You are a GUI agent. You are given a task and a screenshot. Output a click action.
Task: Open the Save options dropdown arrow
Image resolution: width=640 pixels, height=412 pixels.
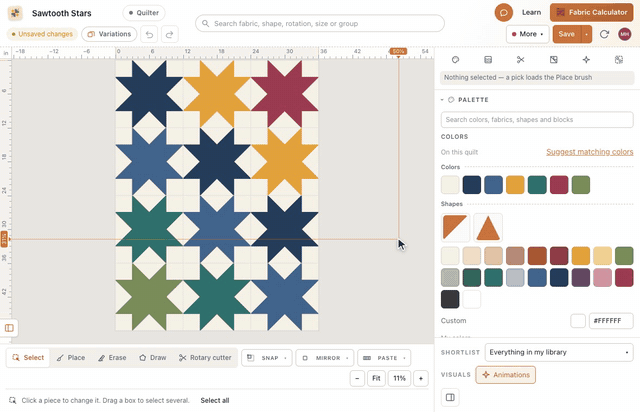coord(587,34)
